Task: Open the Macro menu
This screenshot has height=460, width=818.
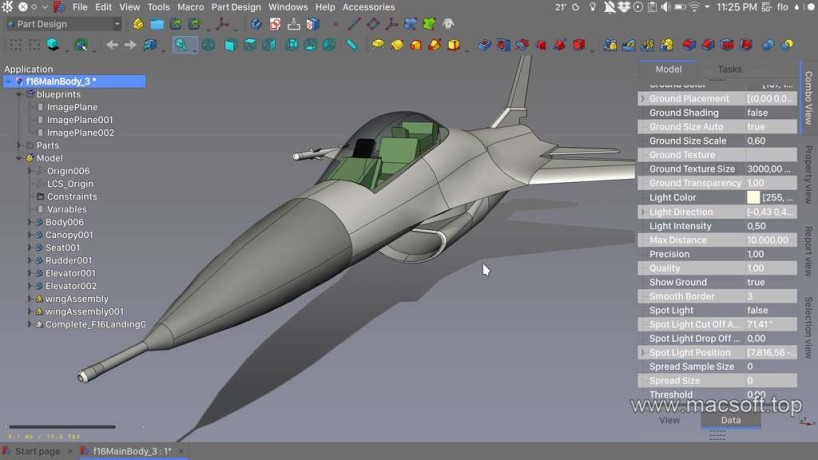Action: coord(190,7)
